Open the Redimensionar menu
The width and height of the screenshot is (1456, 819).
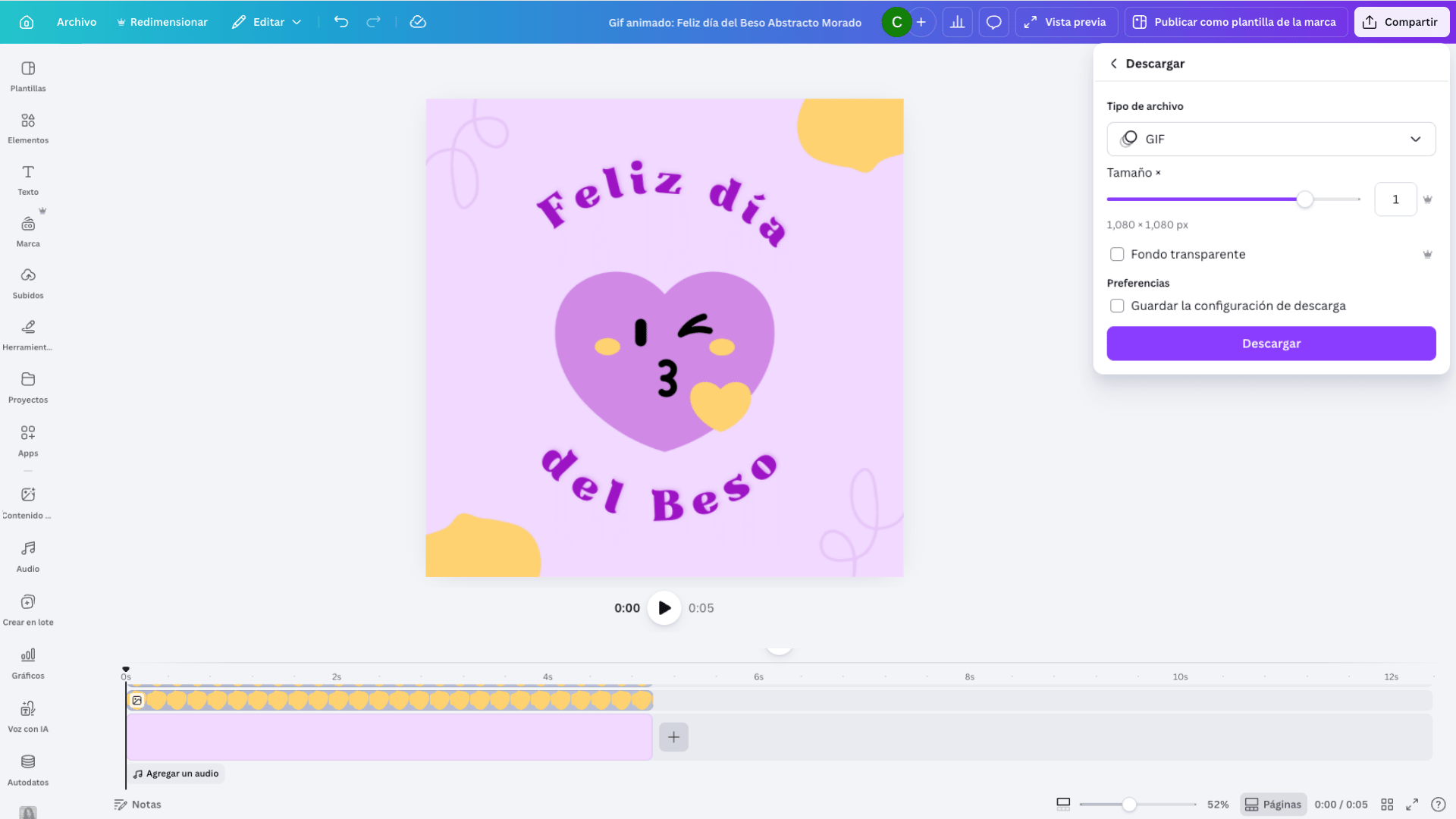pos(162,22)
